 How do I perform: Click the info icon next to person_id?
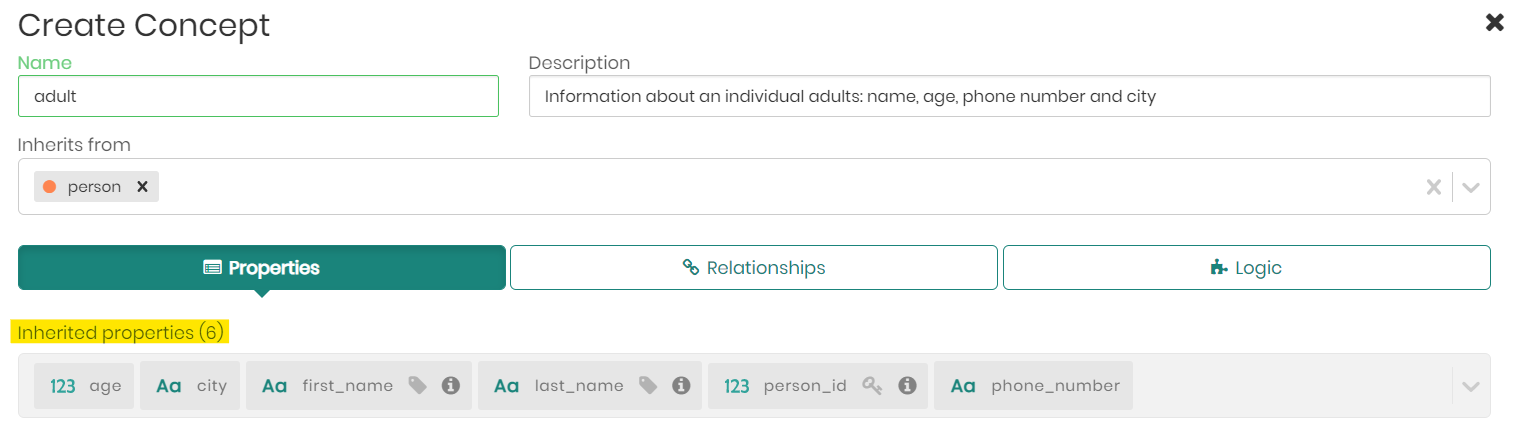(x=907, y=385)
